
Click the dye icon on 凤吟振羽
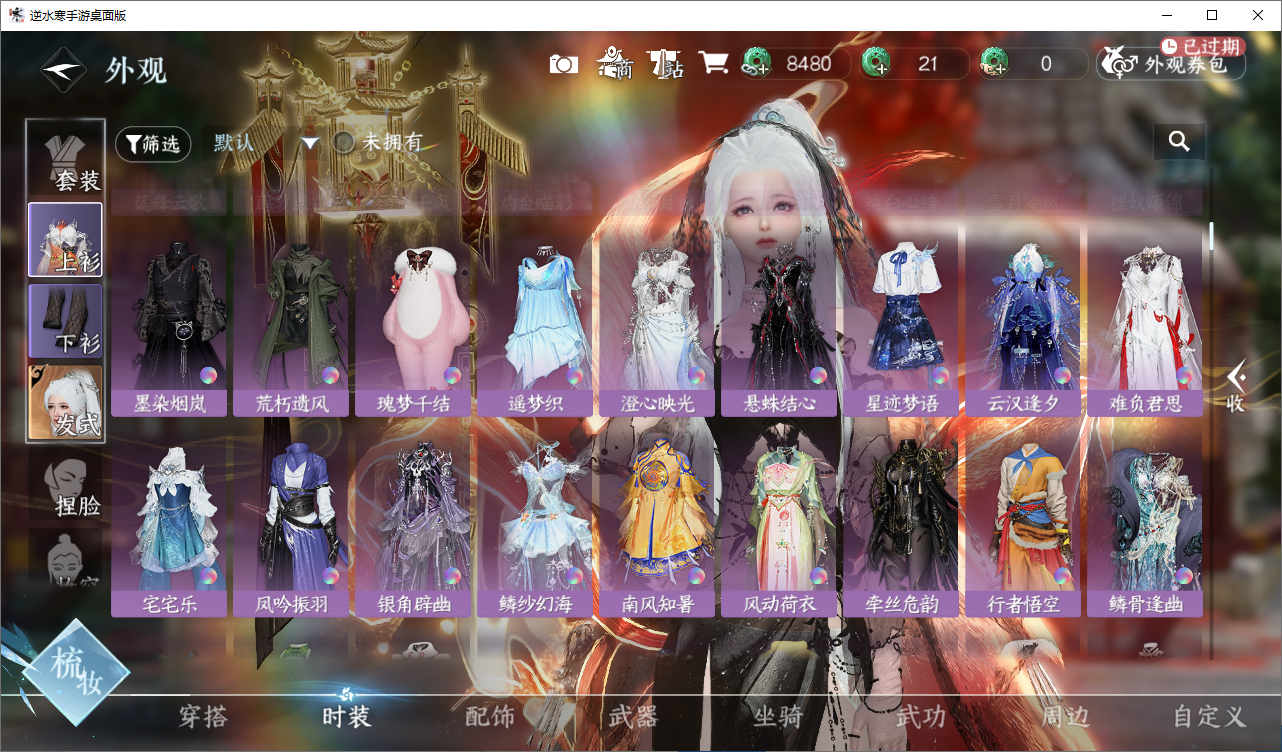tap(330, 576)
